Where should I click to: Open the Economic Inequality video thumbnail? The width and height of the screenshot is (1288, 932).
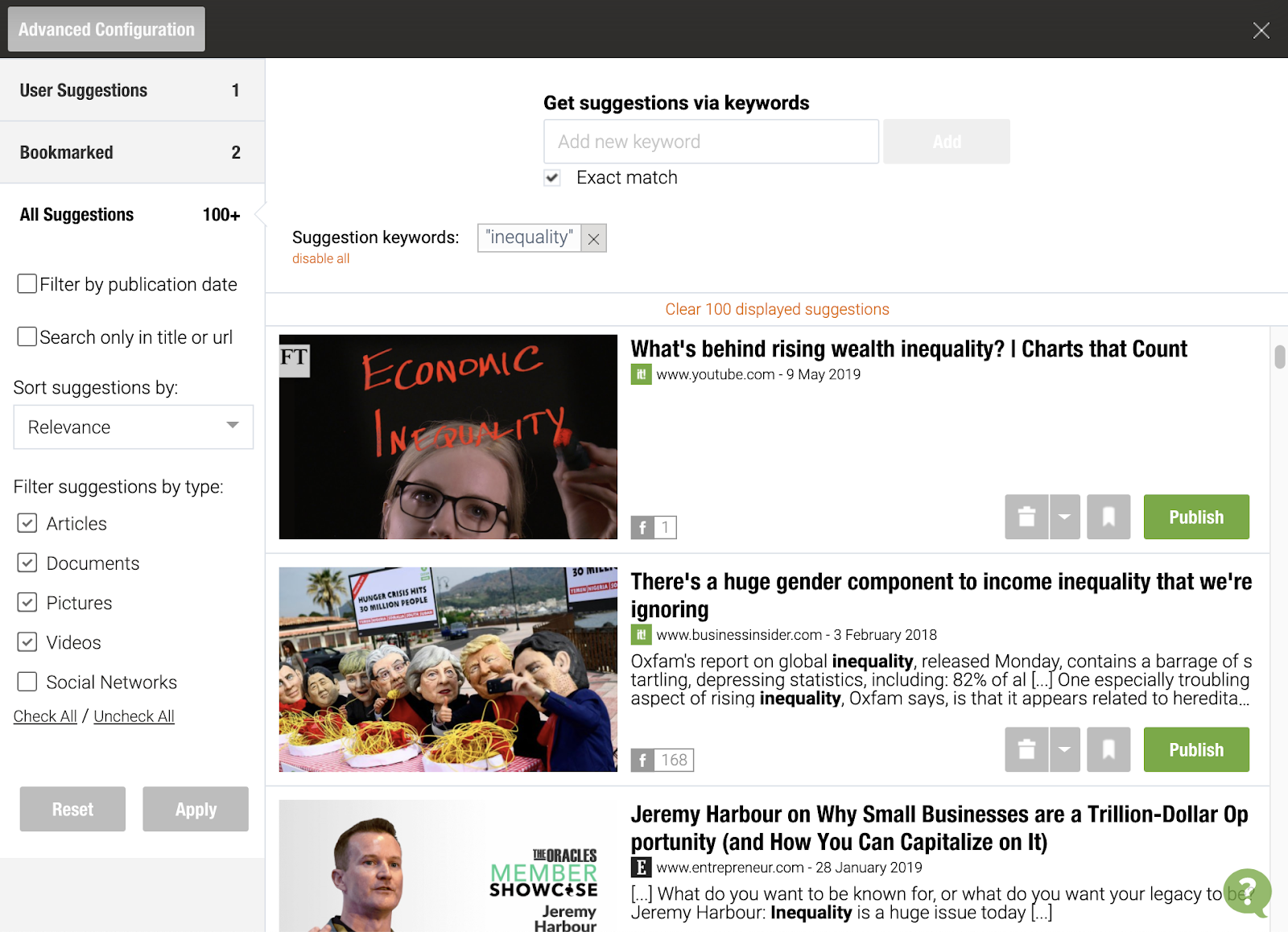coord(448,437)
